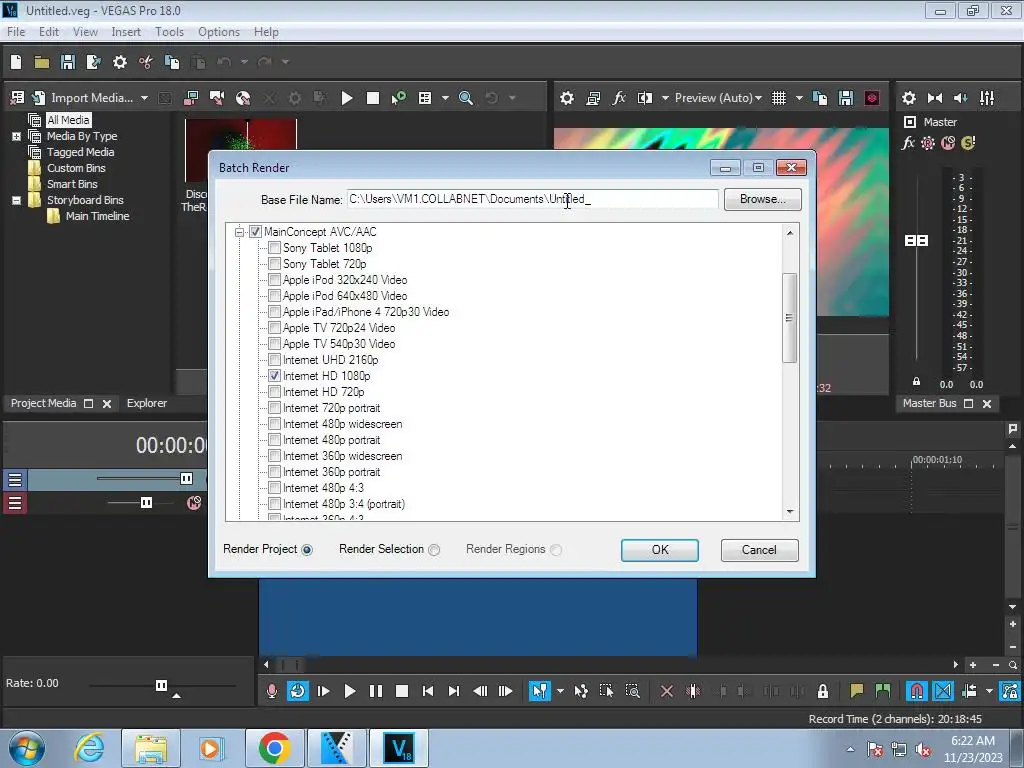Click the New project icon
This screenshot has width=1024, height=768.
(16, 62)
